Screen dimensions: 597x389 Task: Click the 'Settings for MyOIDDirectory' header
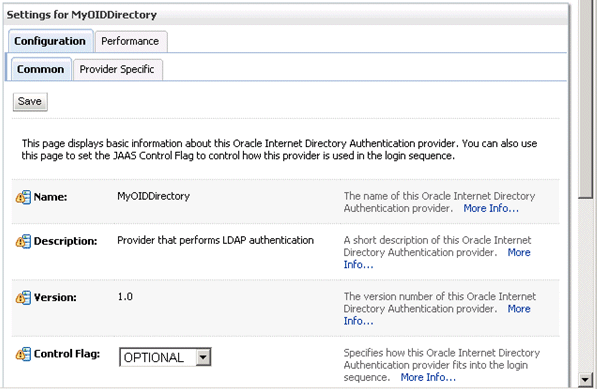[x=81, y=15]
